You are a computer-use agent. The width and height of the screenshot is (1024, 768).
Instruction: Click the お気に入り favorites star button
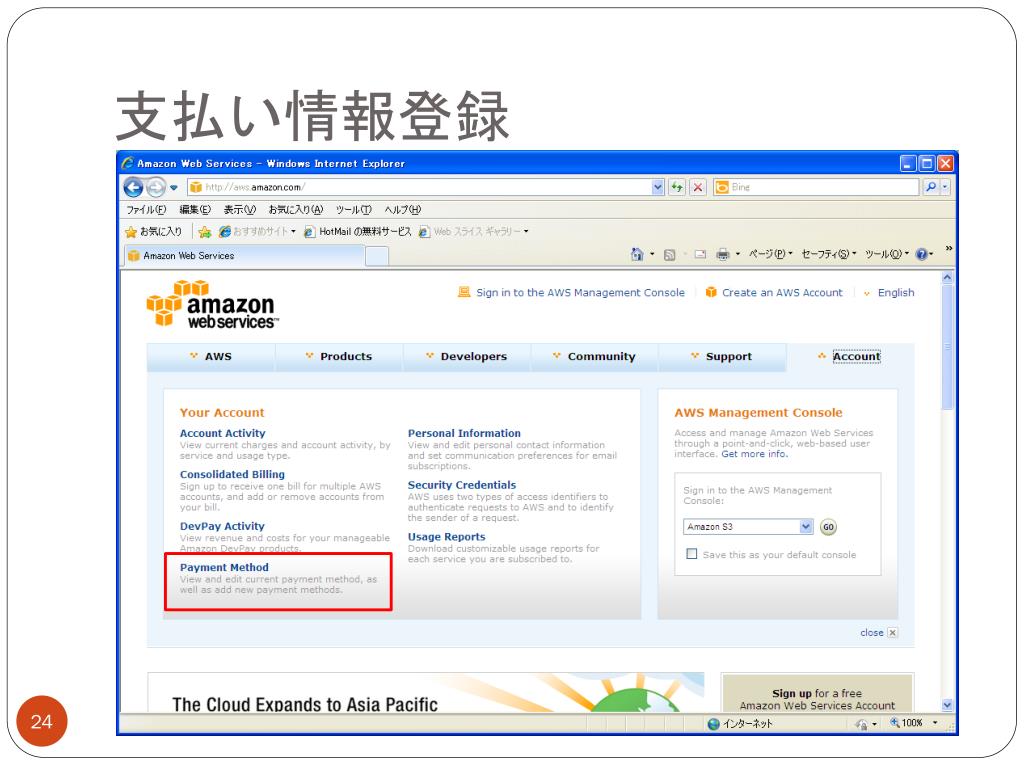153,232
